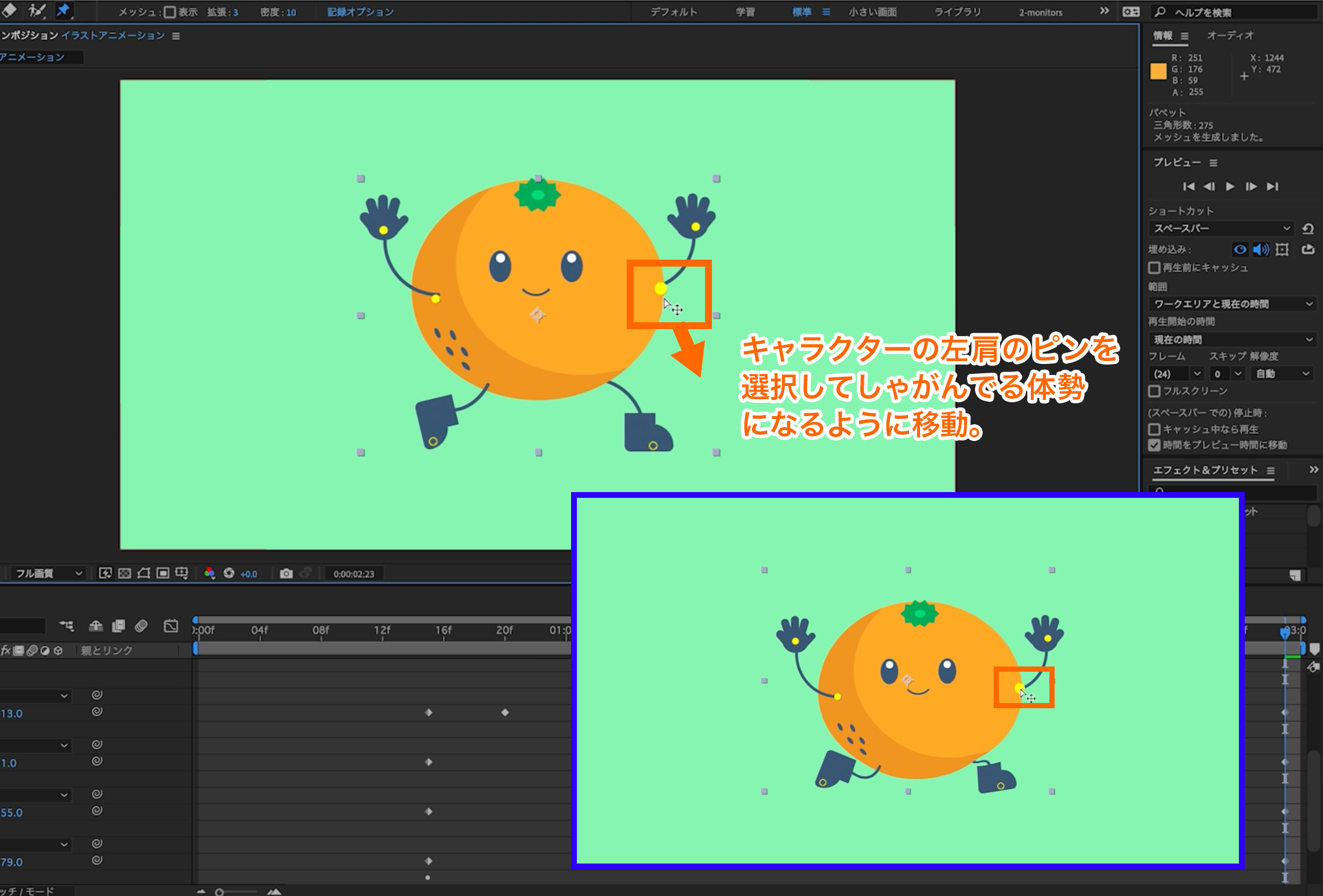This screenshot has height=896, width=1323.
Task: Click the transparency grid toggle icon
Action: click(x=125, y=573)
